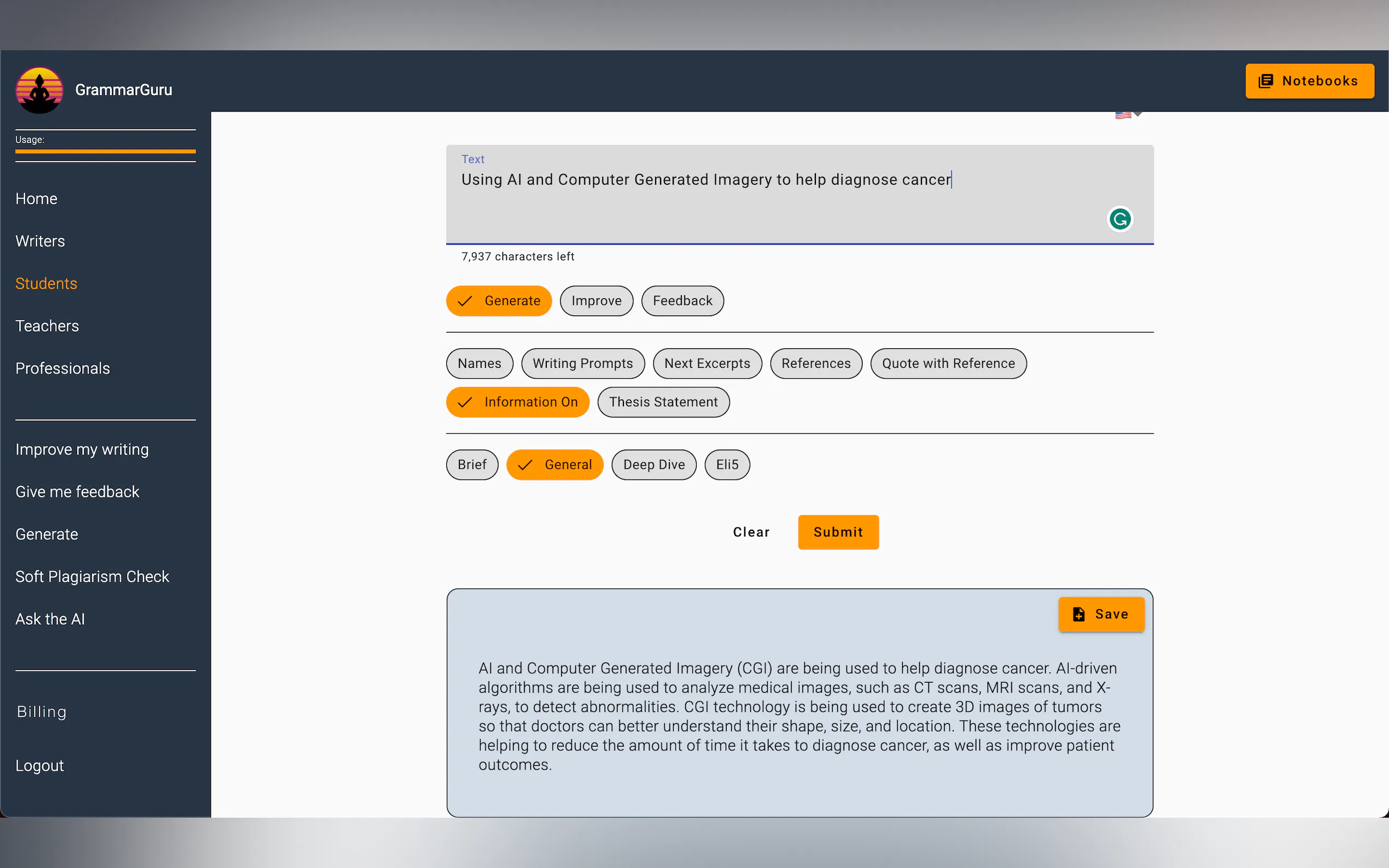This screenshot has width=1389, height=868.
Task: Go to Soft Plagiarism Check
Action: tap(92, 576)
